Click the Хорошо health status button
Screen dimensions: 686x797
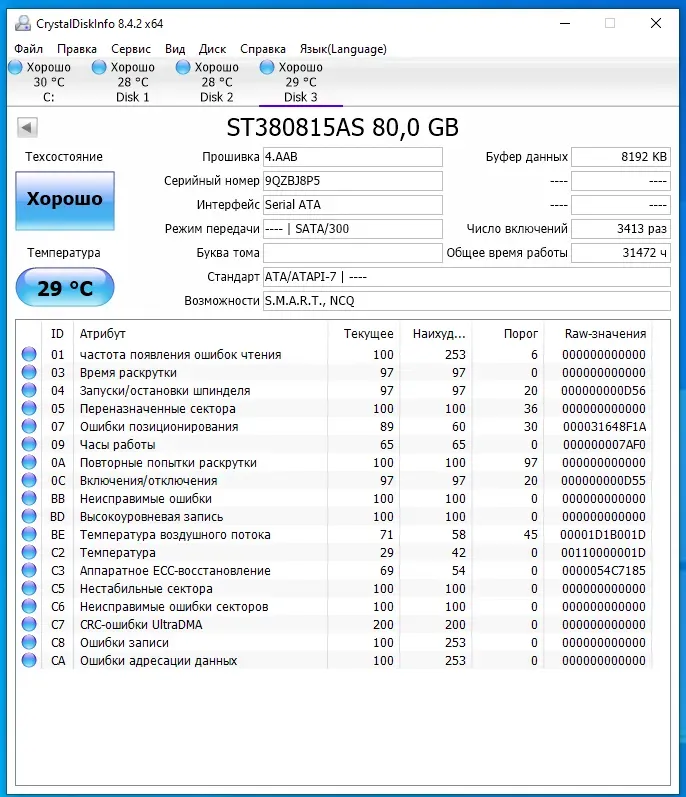(x=65, y=201)
